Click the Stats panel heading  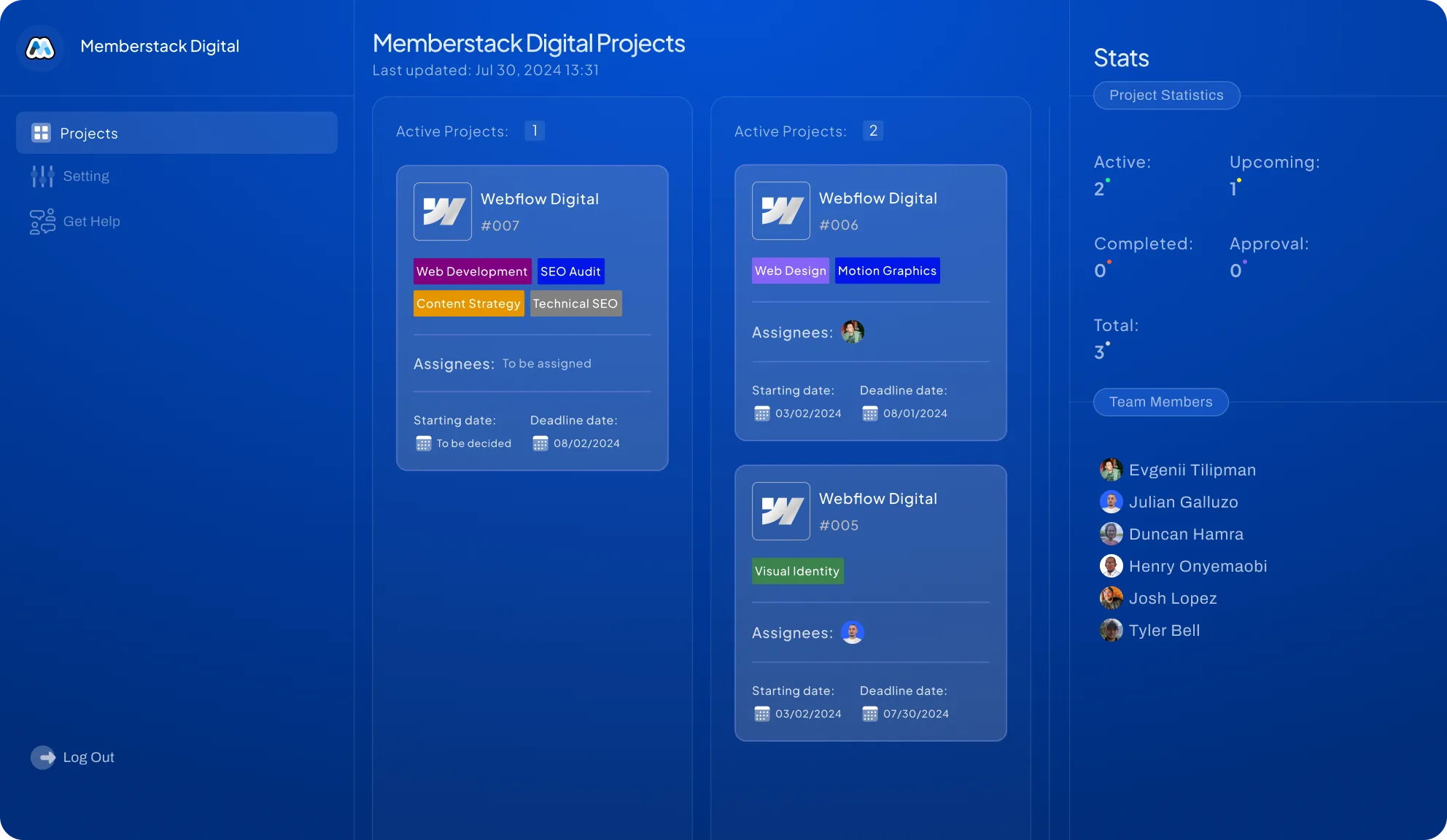click(1122, 58)
